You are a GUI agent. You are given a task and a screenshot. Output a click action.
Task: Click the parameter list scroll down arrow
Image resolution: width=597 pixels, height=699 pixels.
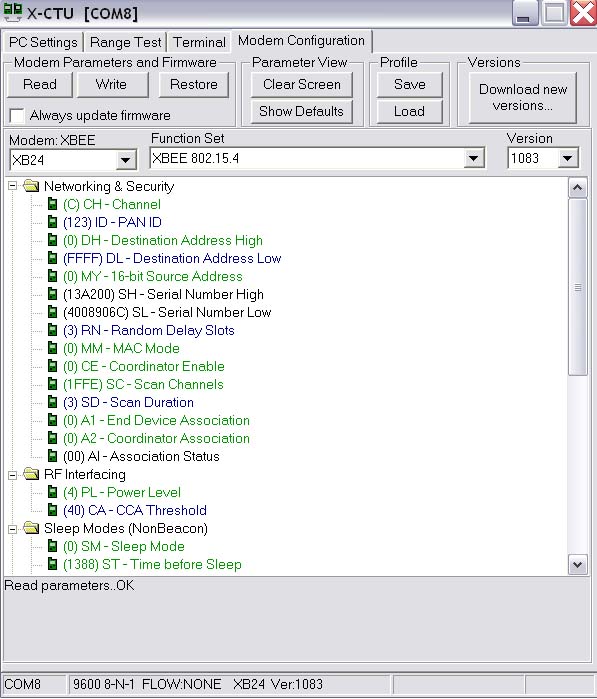tap(578, 565)
